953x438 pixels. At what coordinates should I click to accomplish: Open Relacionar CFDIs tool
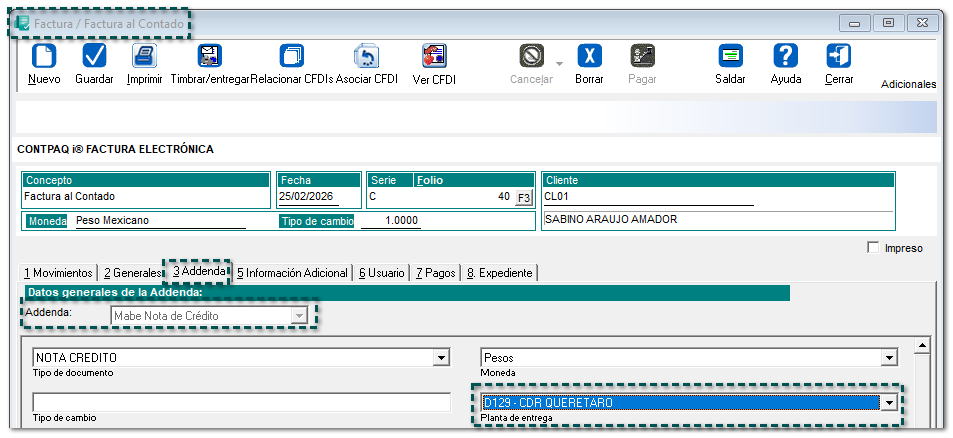(x=291, y=56)
